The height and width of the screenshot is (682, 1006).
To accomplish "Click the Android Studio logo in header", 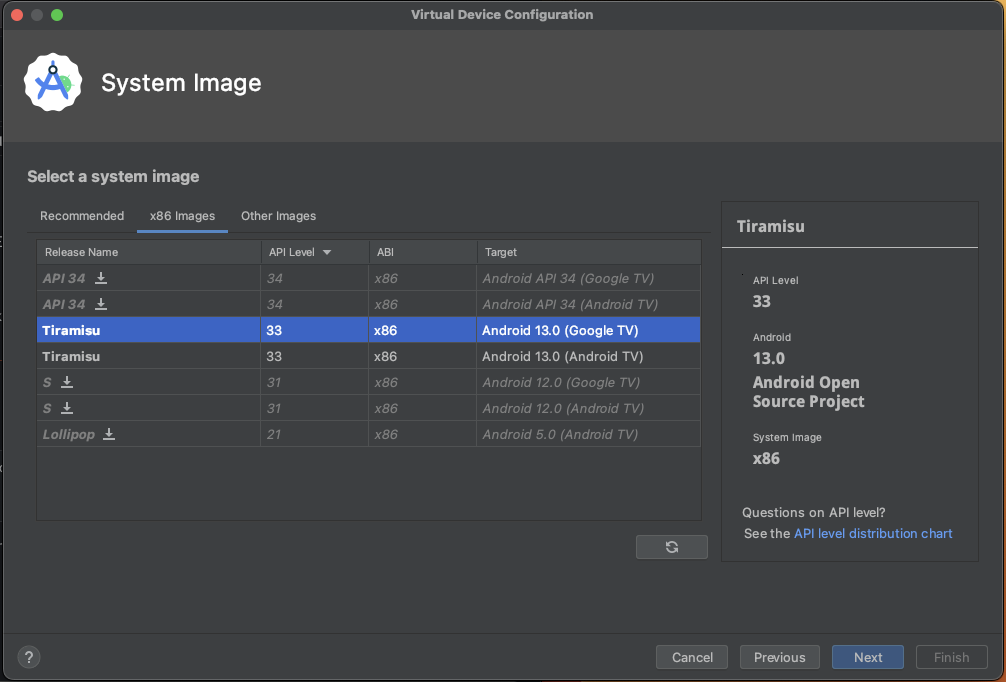I will pos(50,83).
